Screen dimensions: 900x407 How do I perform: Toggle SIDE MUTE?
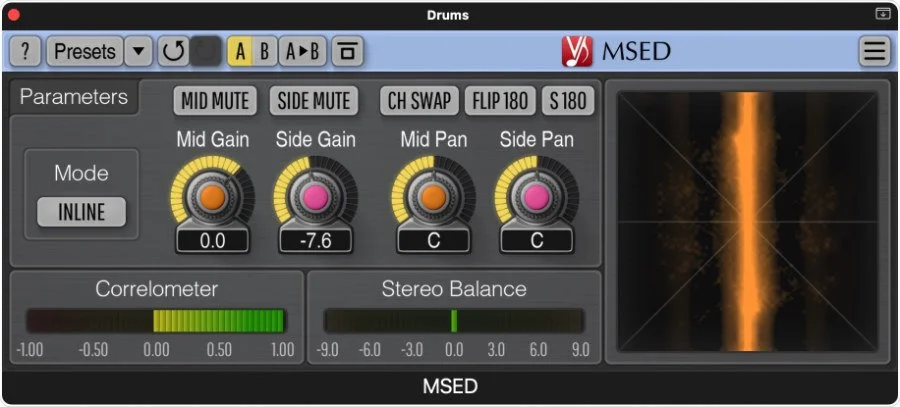click(x=314, y=101)
